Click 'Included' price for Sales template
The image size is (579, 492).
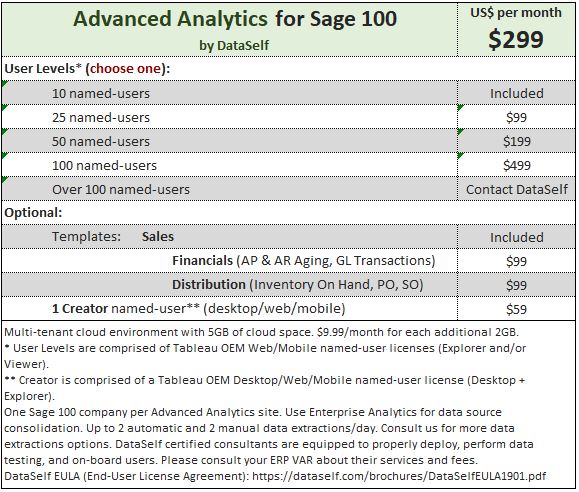(517, 238)
